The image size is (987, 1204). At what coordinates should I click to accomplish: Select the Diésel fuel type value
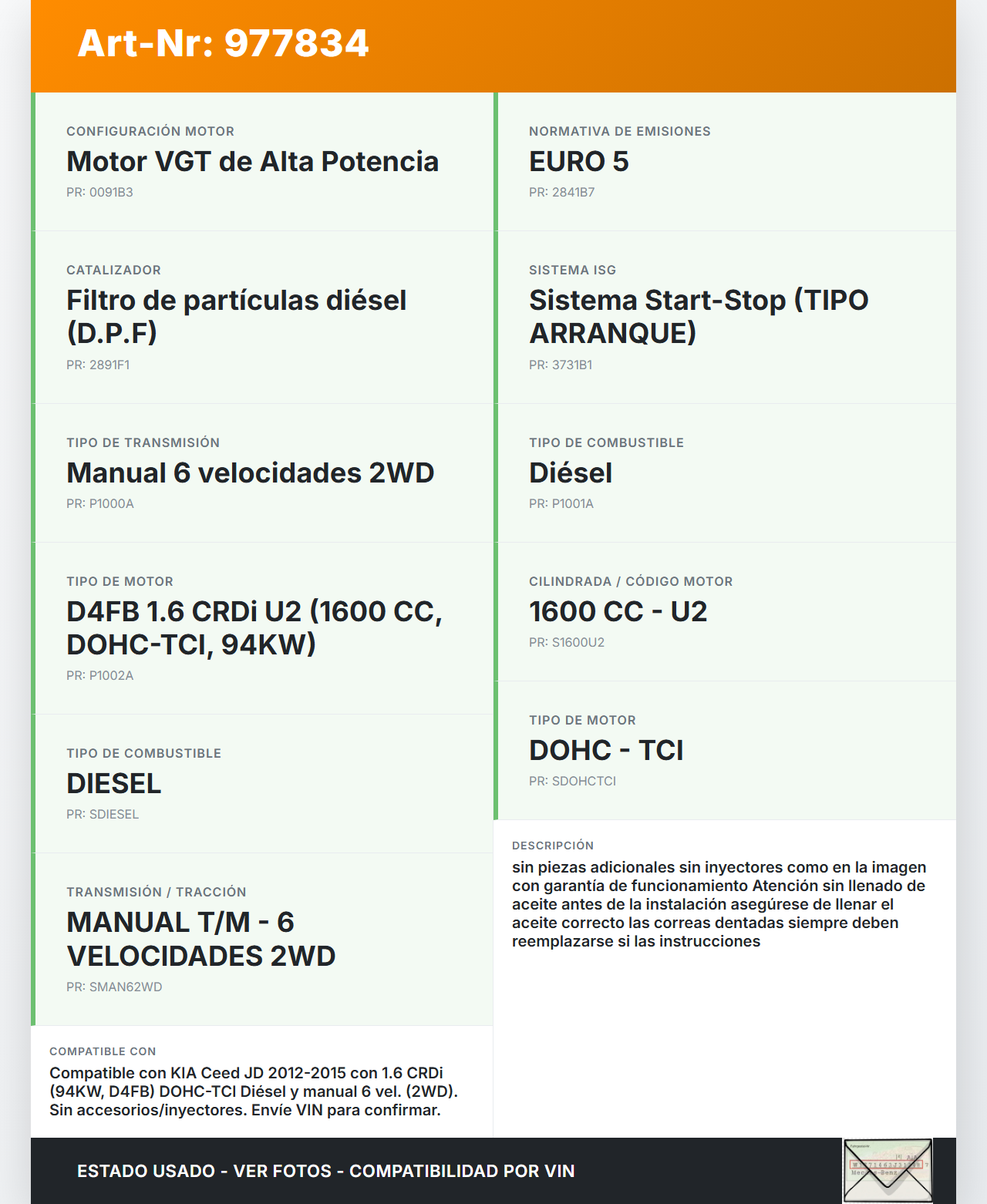(571, 473)
